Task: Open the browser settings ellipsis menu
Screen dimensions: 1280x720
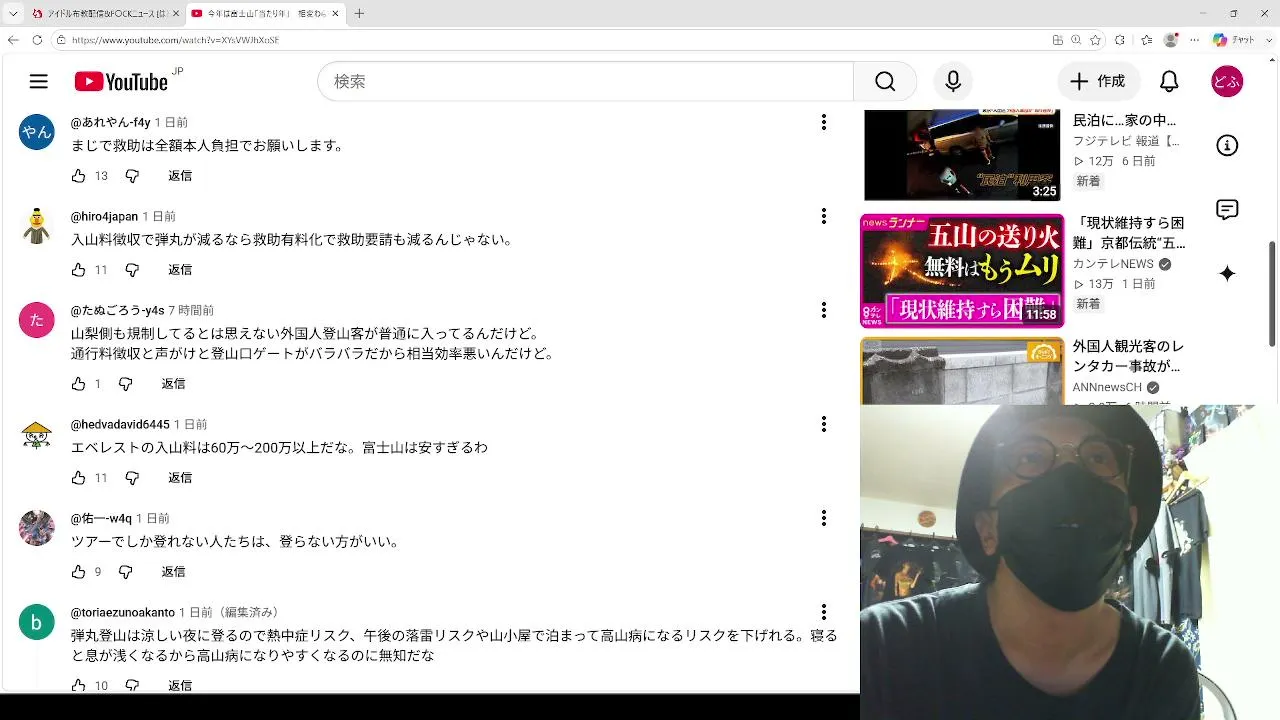Action: click(x=1195, y=40)
